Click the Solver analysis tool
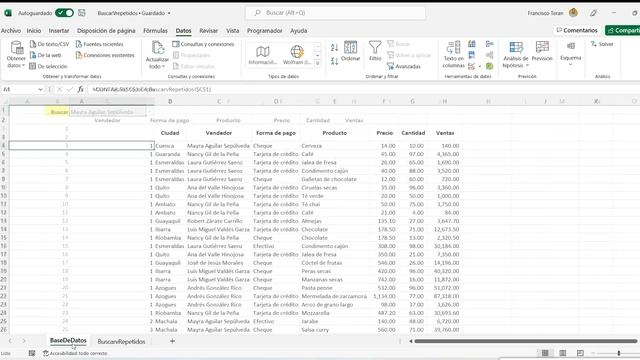Viewport: 640px width, 360px height. tap(602, 44)
